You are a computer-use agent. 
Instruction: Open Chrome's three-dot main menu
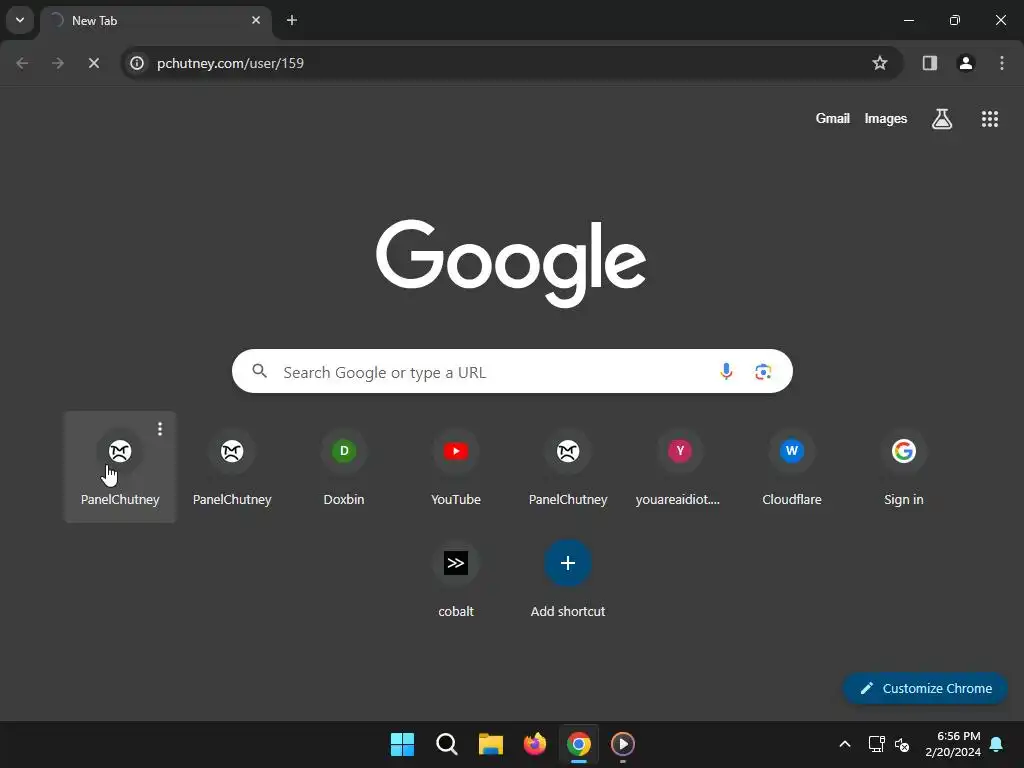1001,63
